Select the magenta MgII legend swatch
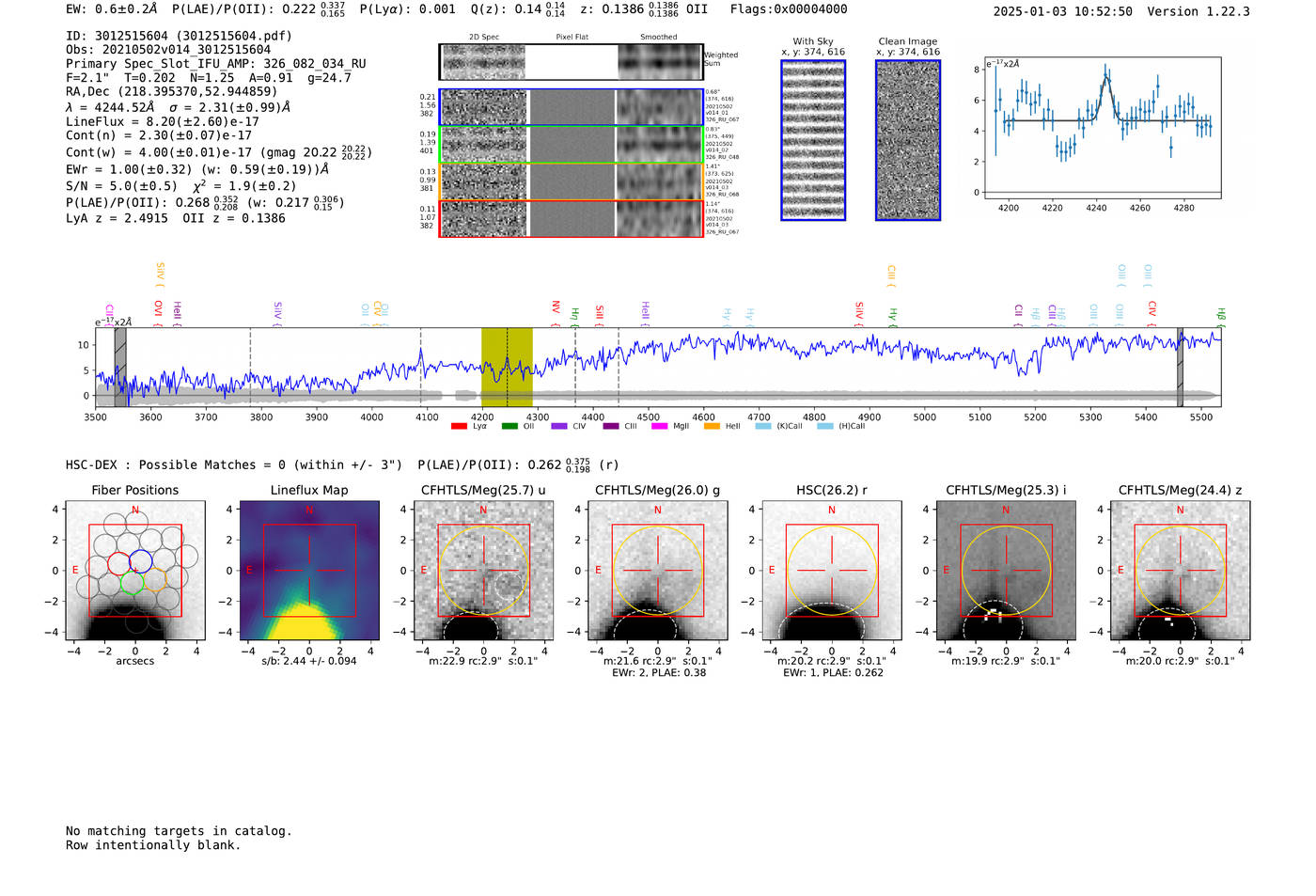This screenshot has height=896, width=1316. (659, 426)
